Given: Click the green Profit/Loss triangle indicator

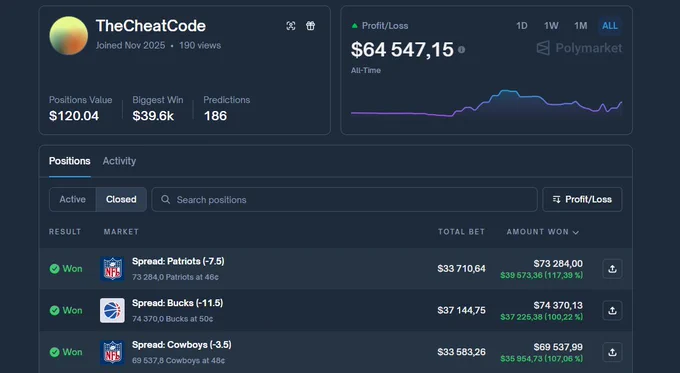Looking at the screenshot, I should 354,26.
